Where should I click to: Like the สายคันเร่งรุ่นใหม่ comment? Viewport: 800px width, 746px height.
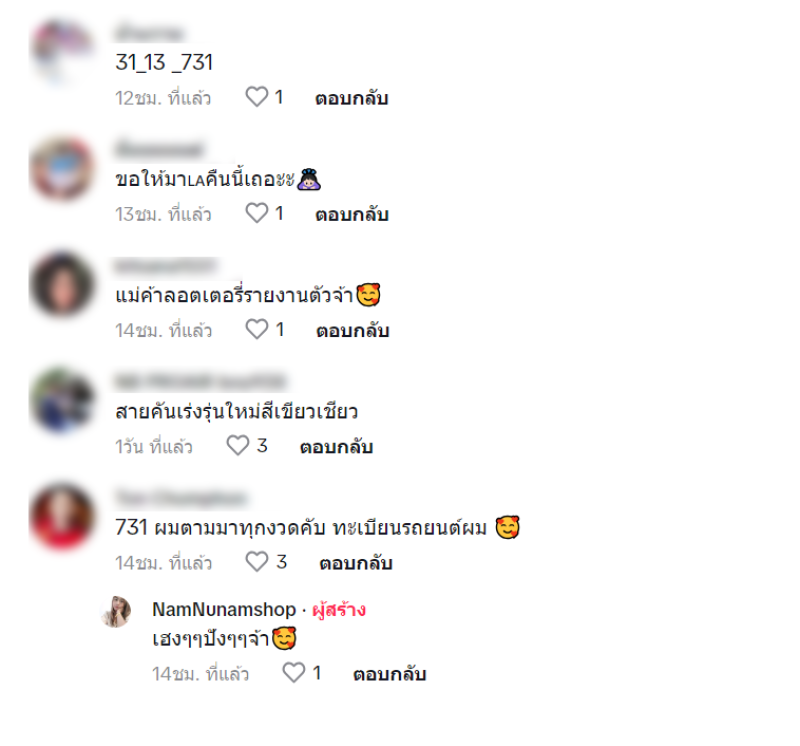[238, 446]
